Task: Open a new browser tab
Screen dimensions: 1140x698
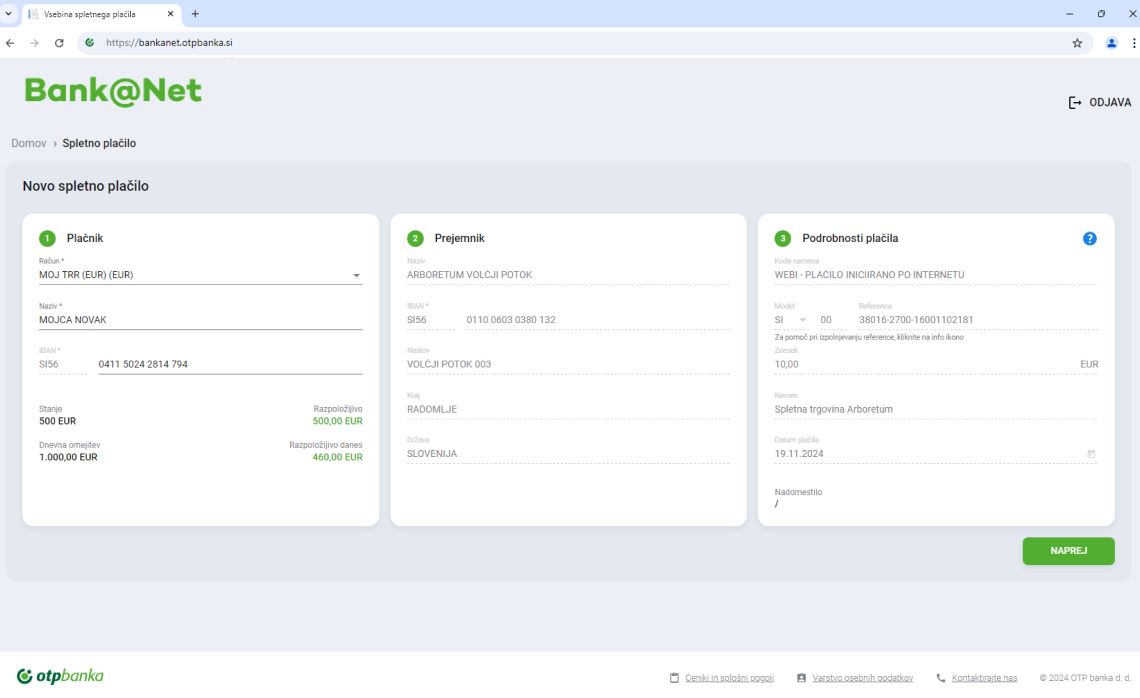Action: [195, 13]
